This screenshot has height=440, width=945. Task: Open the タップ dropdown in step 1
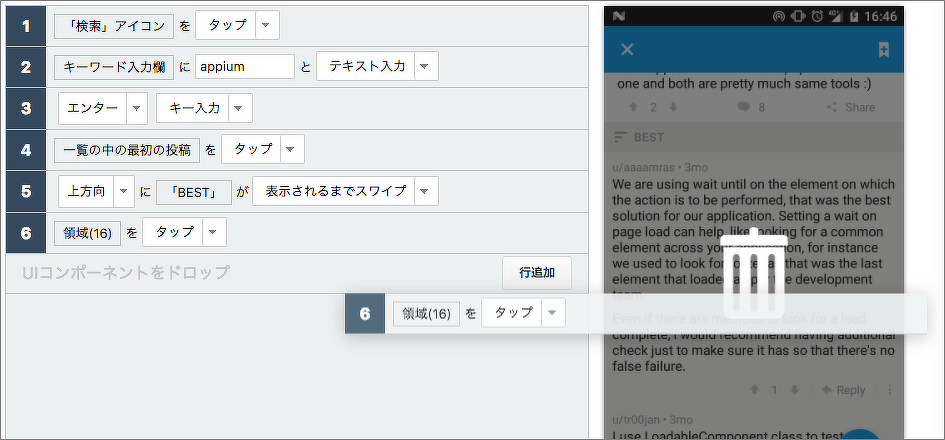click(x=265, y=26)
